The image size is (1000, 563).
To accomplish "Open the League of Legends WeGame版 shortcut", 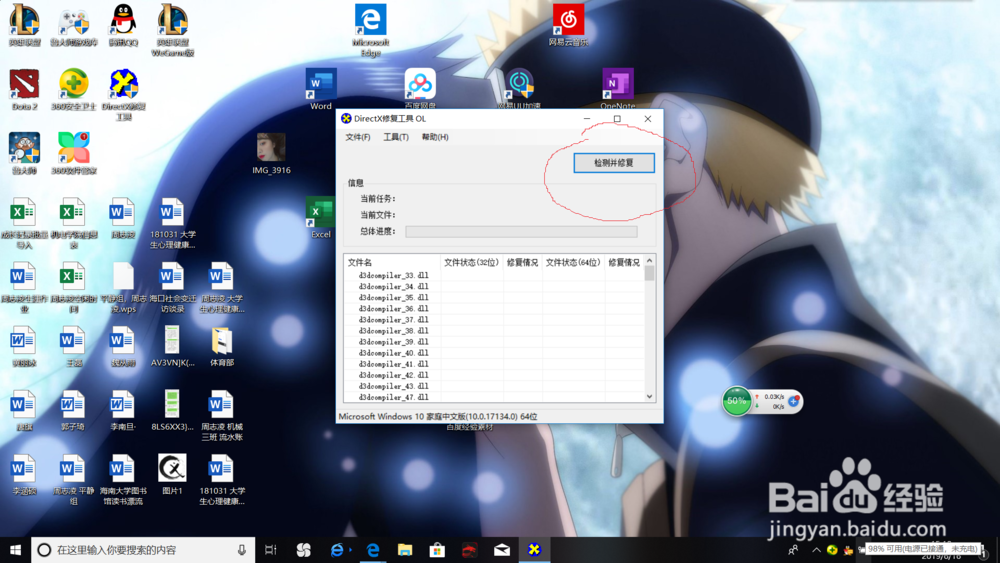I will coord(172,30).
